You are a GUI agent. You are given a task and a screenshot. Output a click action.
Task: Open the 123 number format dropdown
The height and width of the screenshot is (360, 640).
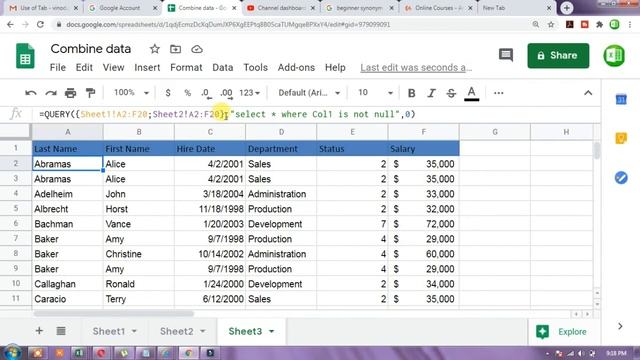point(249,93)
